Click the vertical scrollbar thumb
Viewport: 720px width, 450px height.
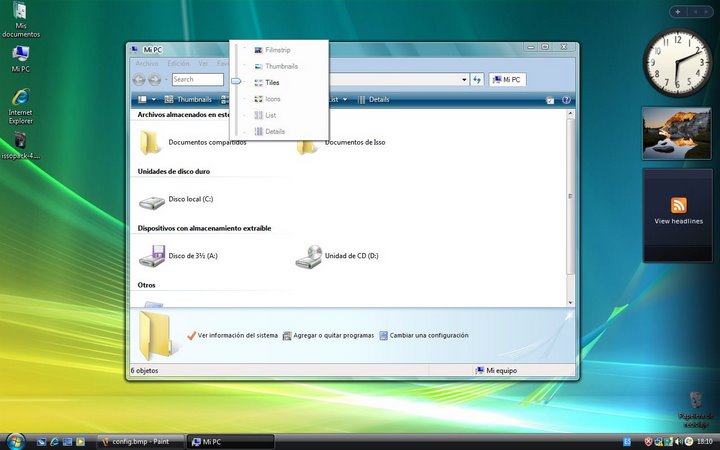click(570, 197)
